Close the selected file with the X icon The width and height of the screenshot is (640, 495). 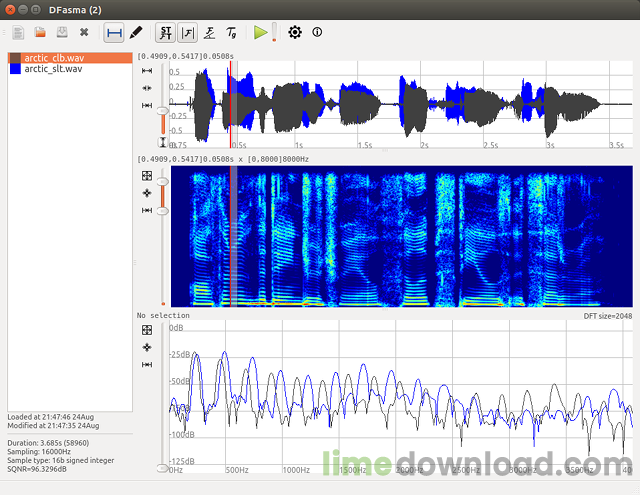(x=84, y=33)
